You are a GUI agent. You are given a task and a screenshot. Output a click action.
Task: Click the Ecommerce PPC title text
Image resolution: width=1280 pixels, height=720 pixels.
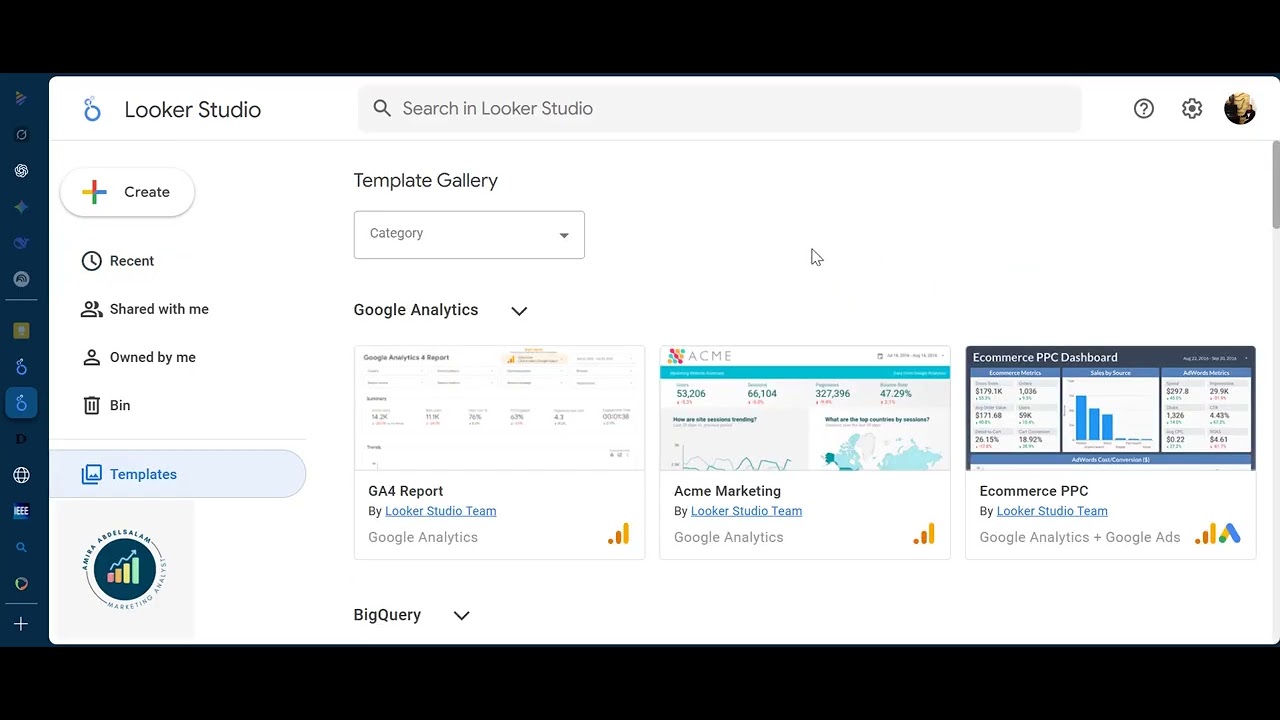[x=1034, y=491]
